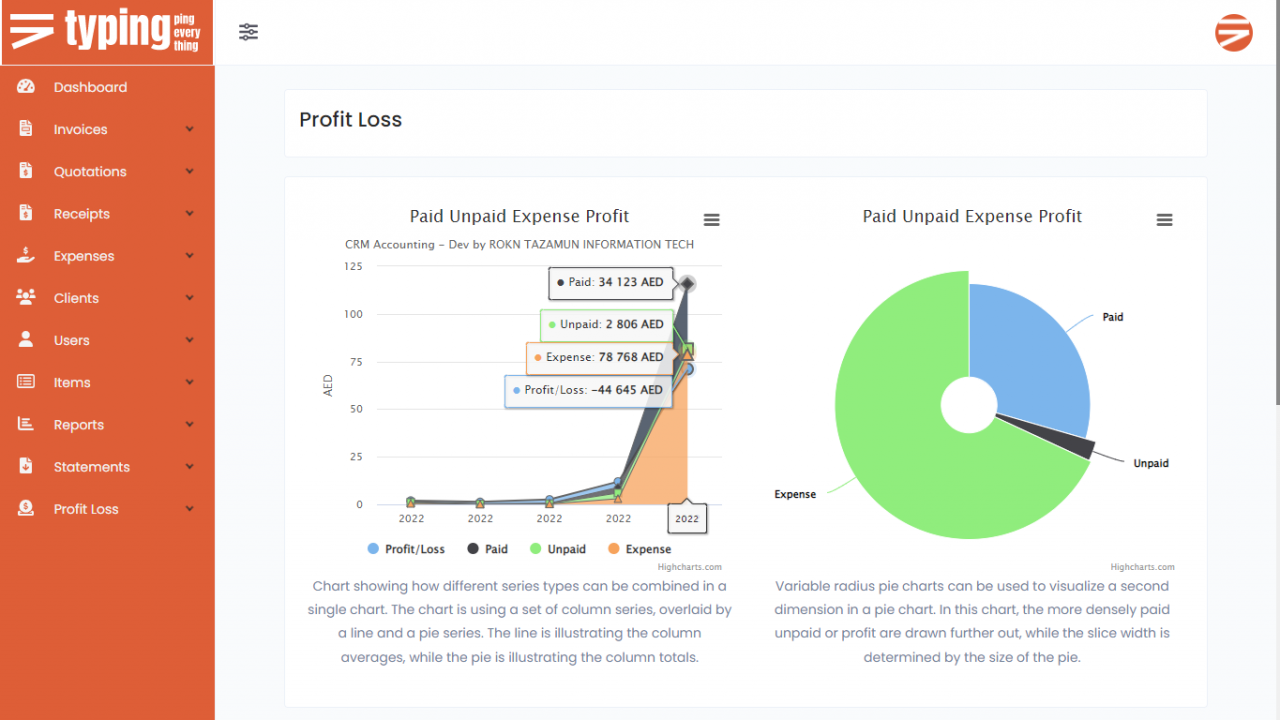1280x720 pixels.
Task: Expand the Quotations sidebar section
Action: [x=190, y=171]
